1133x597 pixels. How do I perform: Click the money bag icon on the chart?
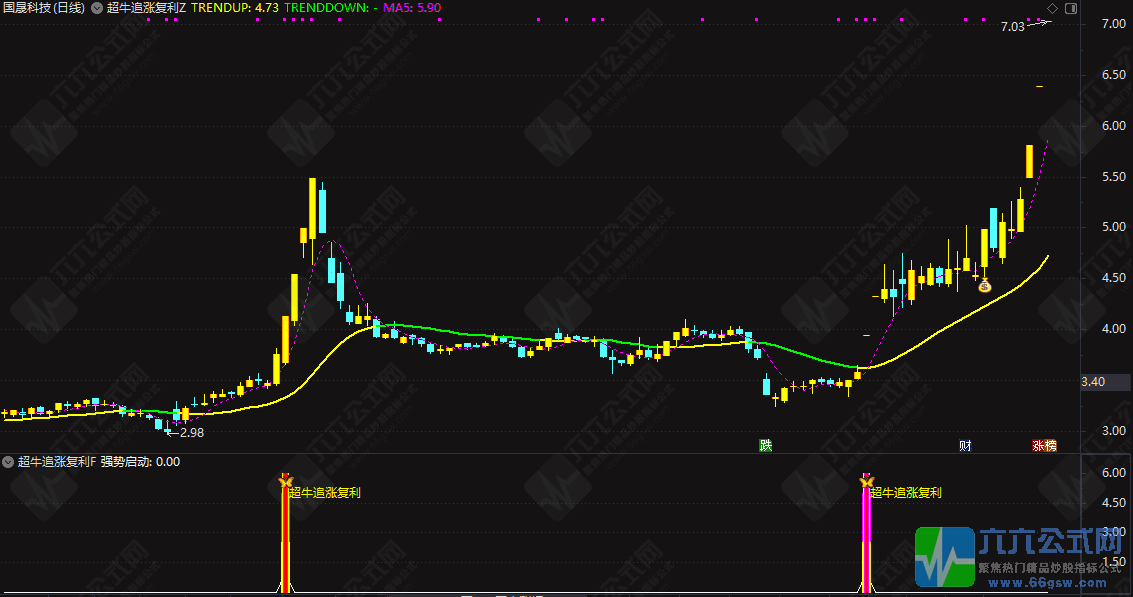[984, 286]
